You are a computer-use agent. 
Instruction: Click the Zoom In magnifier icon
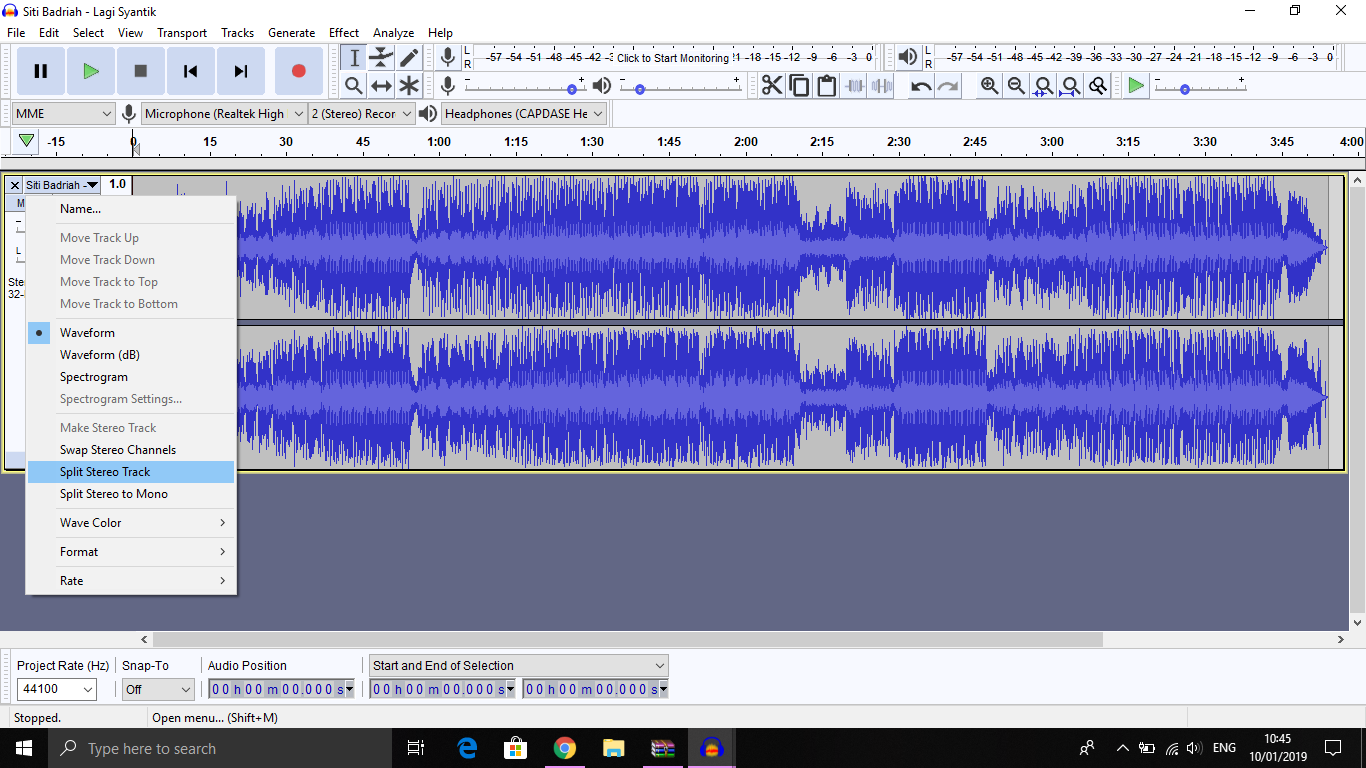coord(989,86)
